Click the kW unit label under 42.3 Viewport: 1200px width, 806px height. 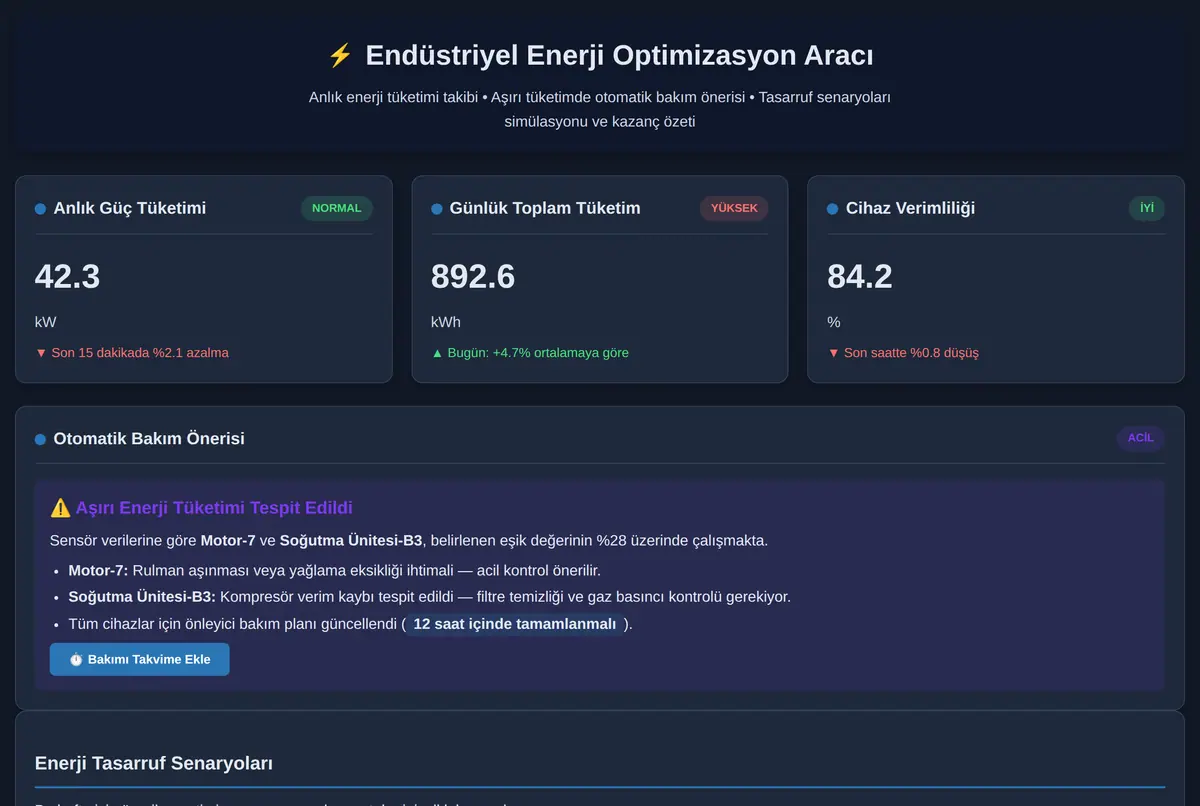tap(46, 322)
